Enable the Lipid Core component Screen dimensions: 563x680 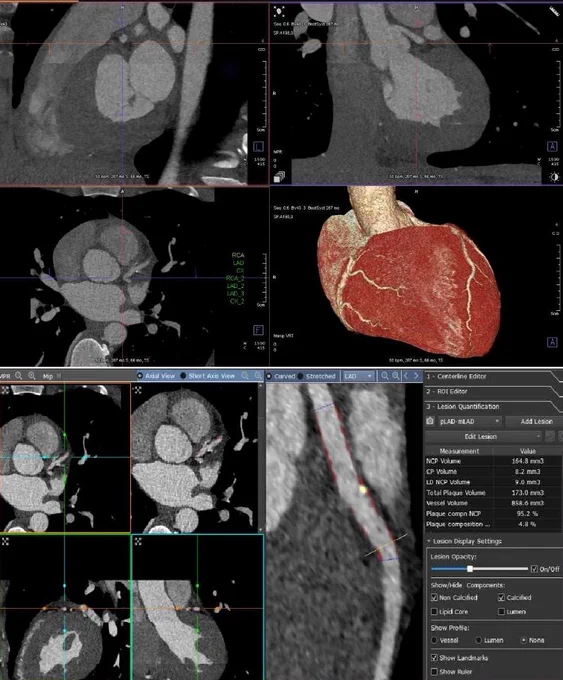pyautogui.click(x=434, y=611)
